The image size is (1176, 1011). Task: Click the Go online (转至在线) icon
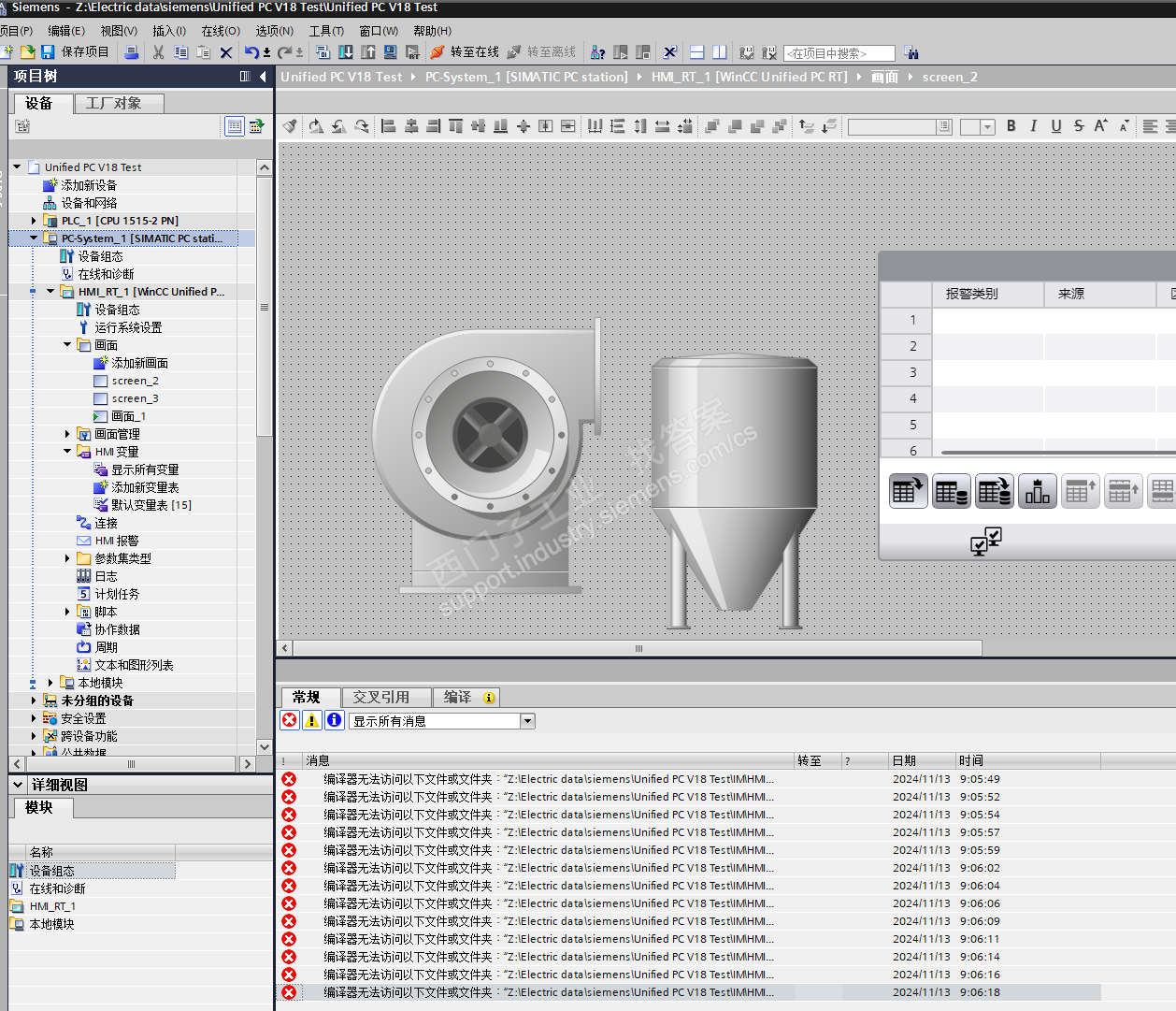pos(437,52)
